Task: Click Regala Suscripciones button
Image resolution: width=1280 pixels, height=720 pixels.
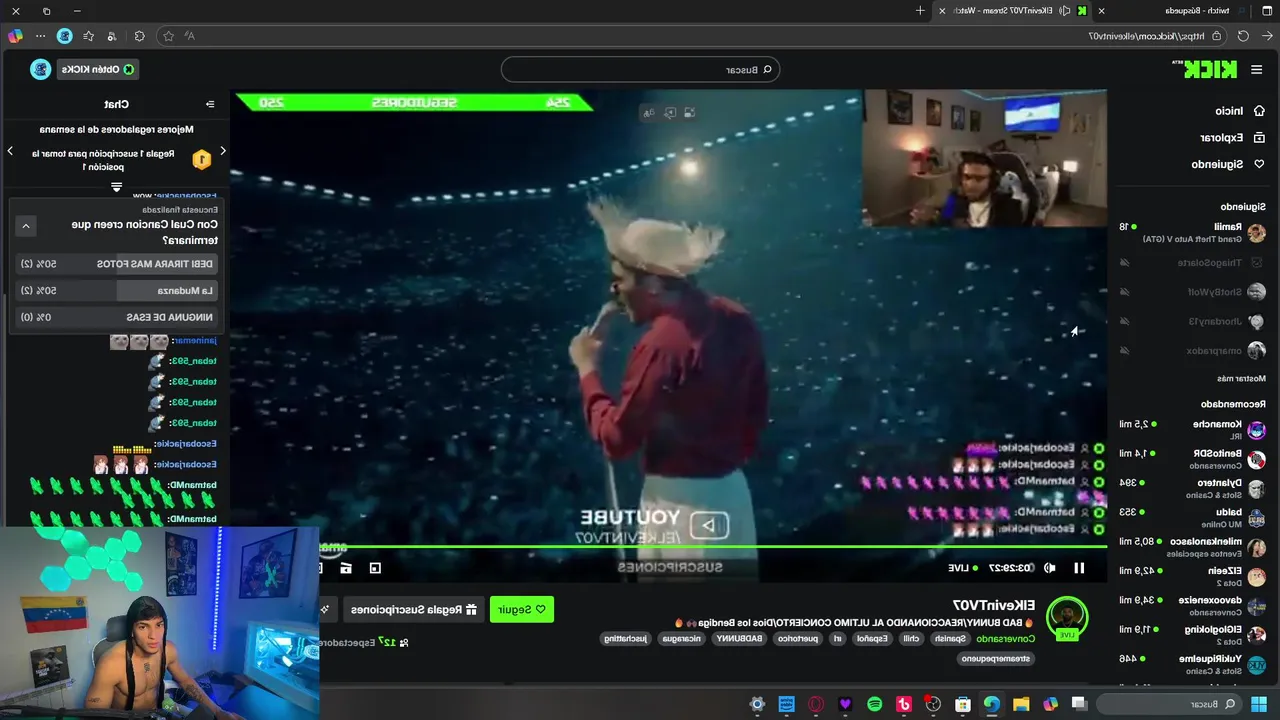Action: (413, 609)
